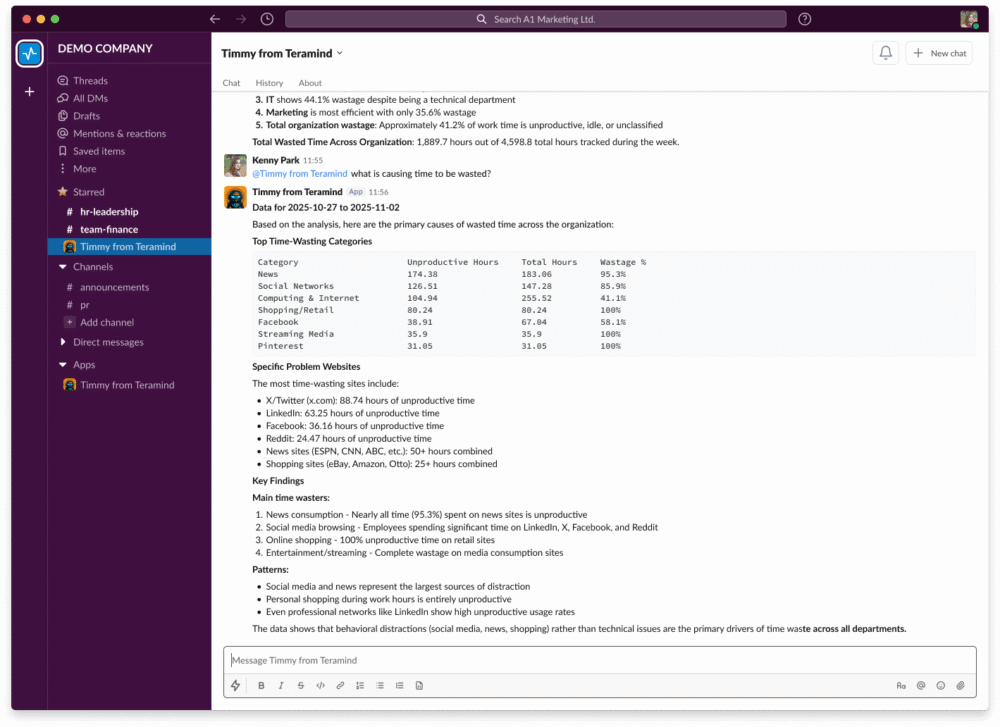Viewport: 1000px width, 727px height.
Task: Toggle italic formatting in the message composer
Action: [x=281, y=686]
